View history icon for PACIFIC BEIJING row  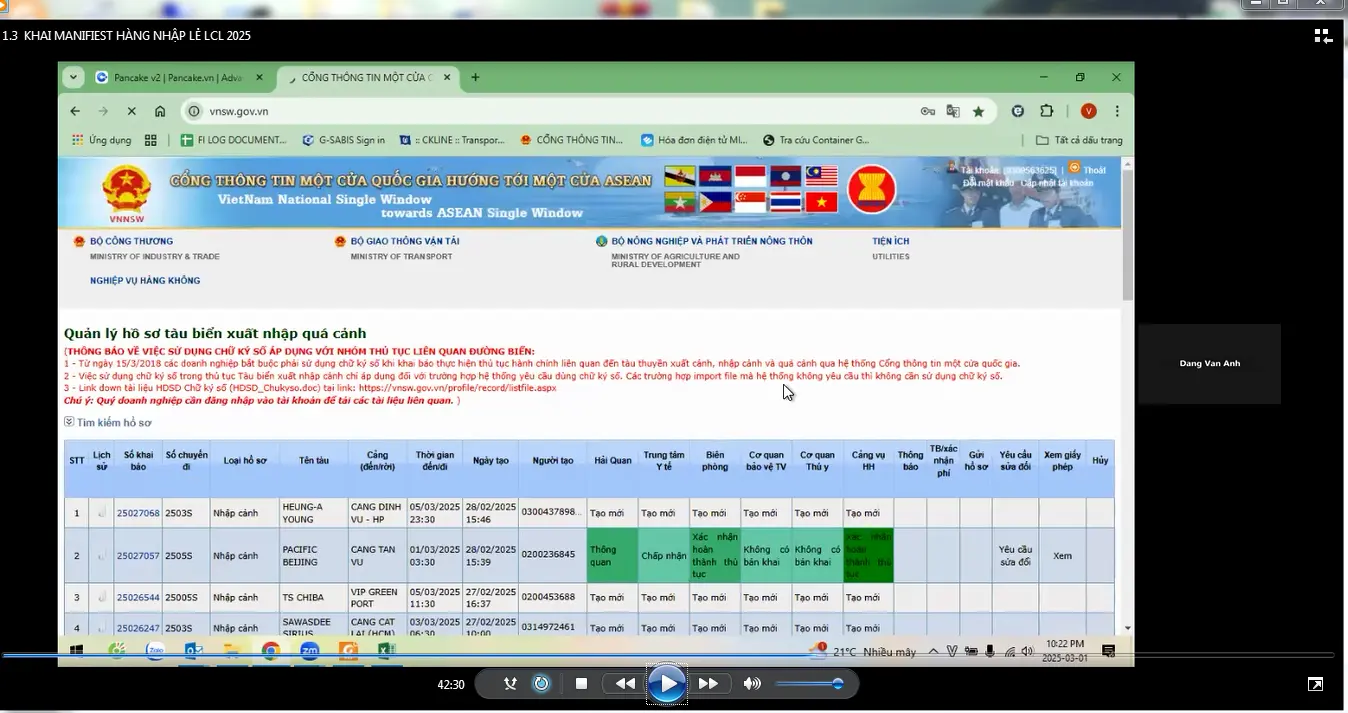101,555
